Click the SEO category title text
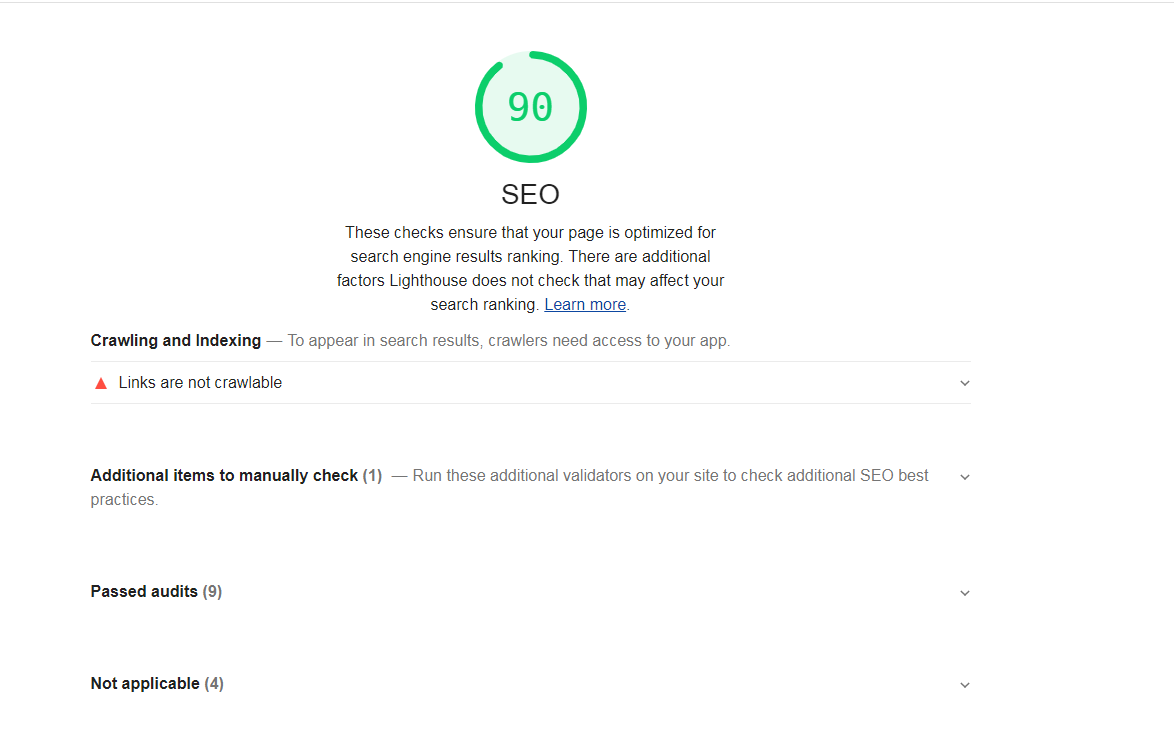Image resolution: width=1174 pixels, height=747 pixels. tap(530, 194)
